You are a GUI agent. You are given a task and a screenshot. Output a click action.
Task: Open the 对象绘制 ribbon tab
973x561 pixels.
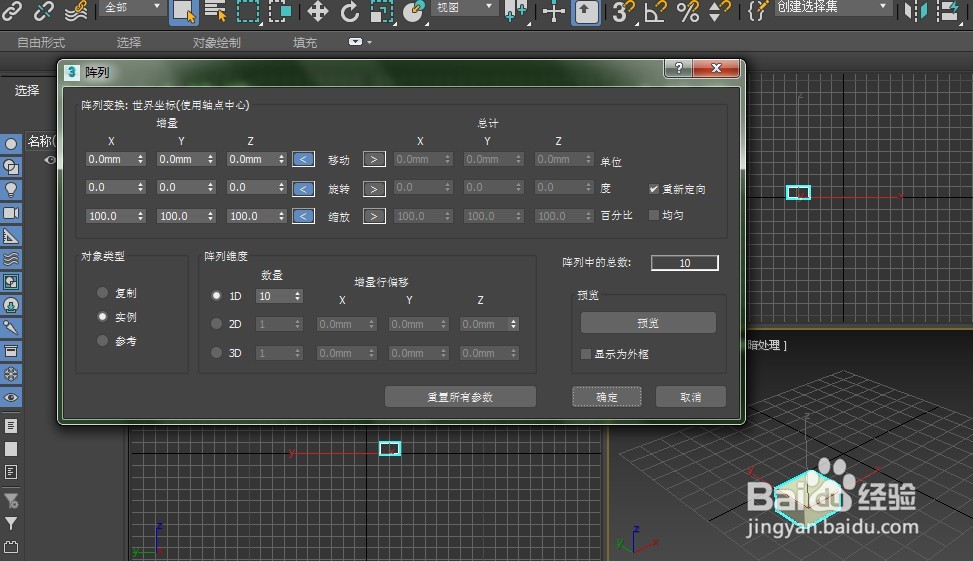click(217, 42)
